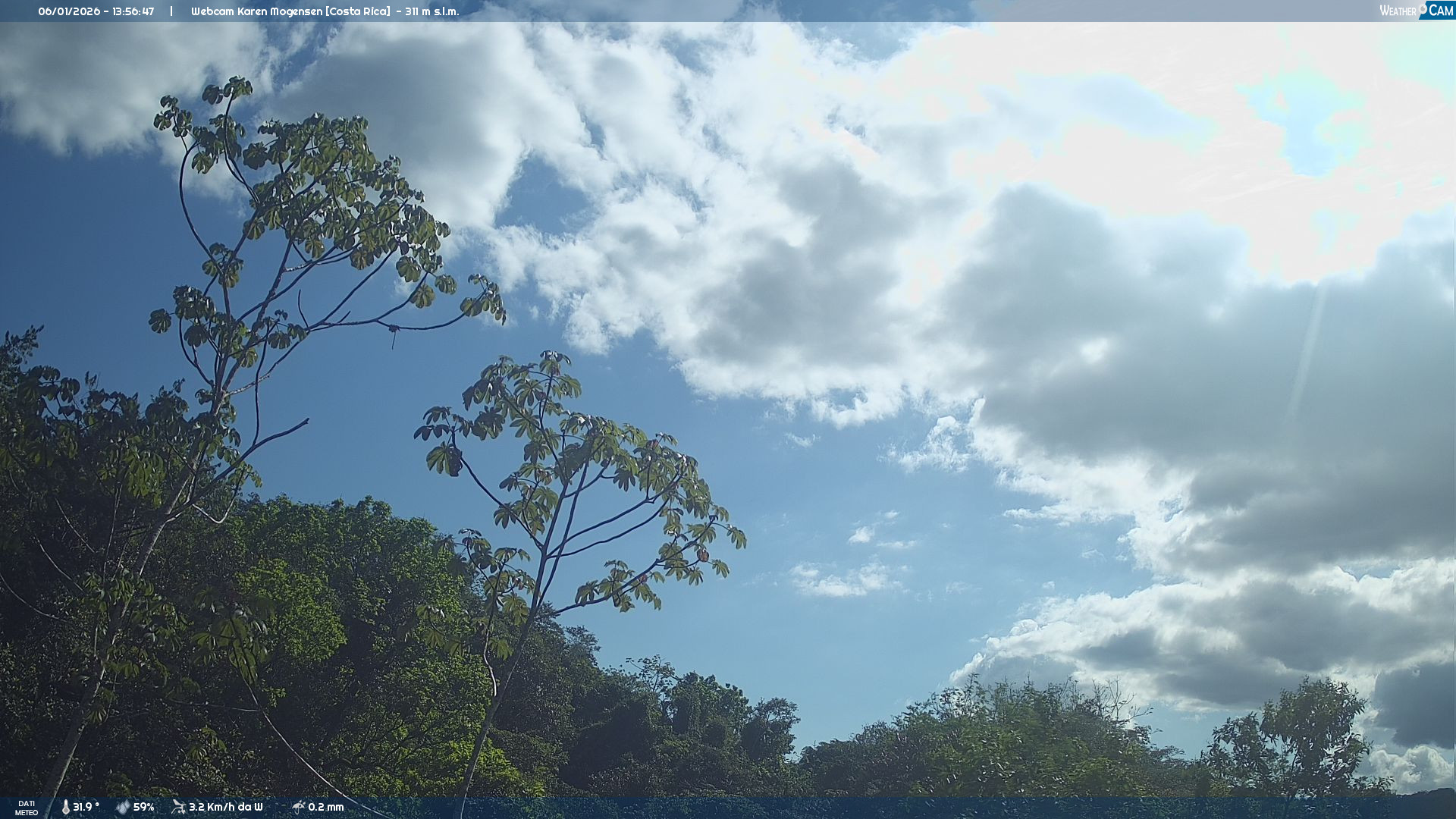1456x819 pixels.
Task: Click the blue CAM logo badge
Action: (x=1441, y=11)
